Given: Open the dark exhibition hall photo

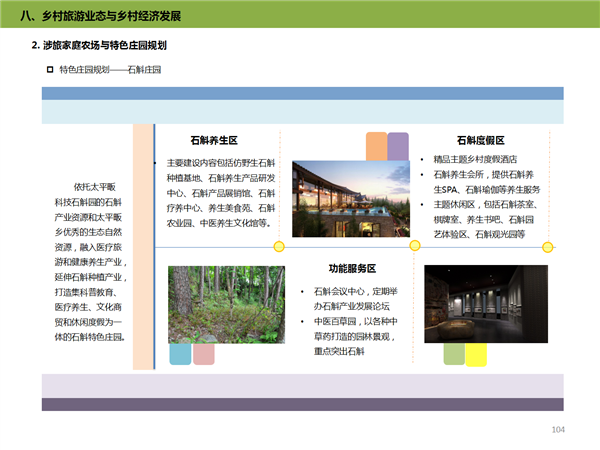Looking at the screenshot, I should tap(486, 304).
